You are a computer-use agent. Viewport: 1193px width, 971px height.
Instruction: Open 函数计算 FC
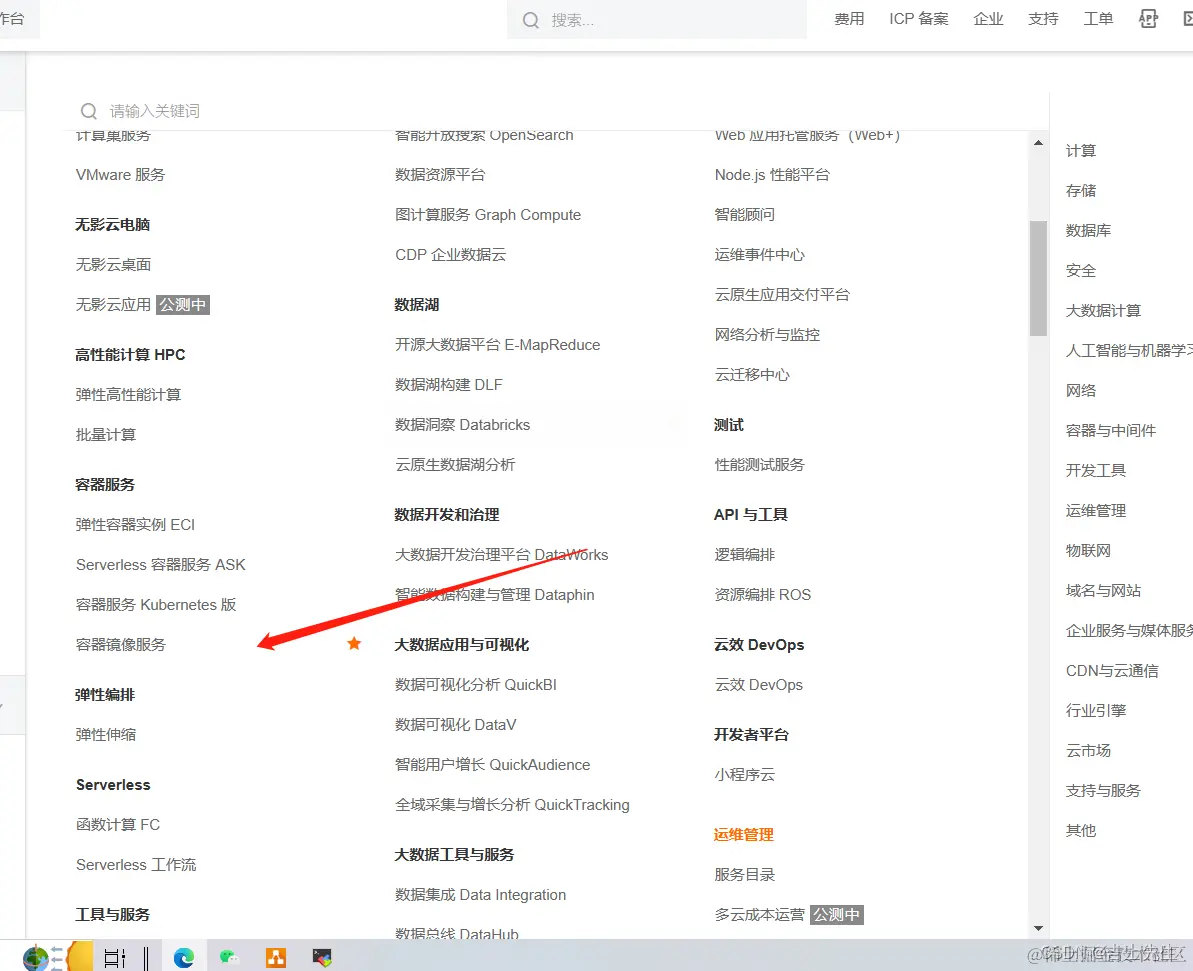point(118,824)
